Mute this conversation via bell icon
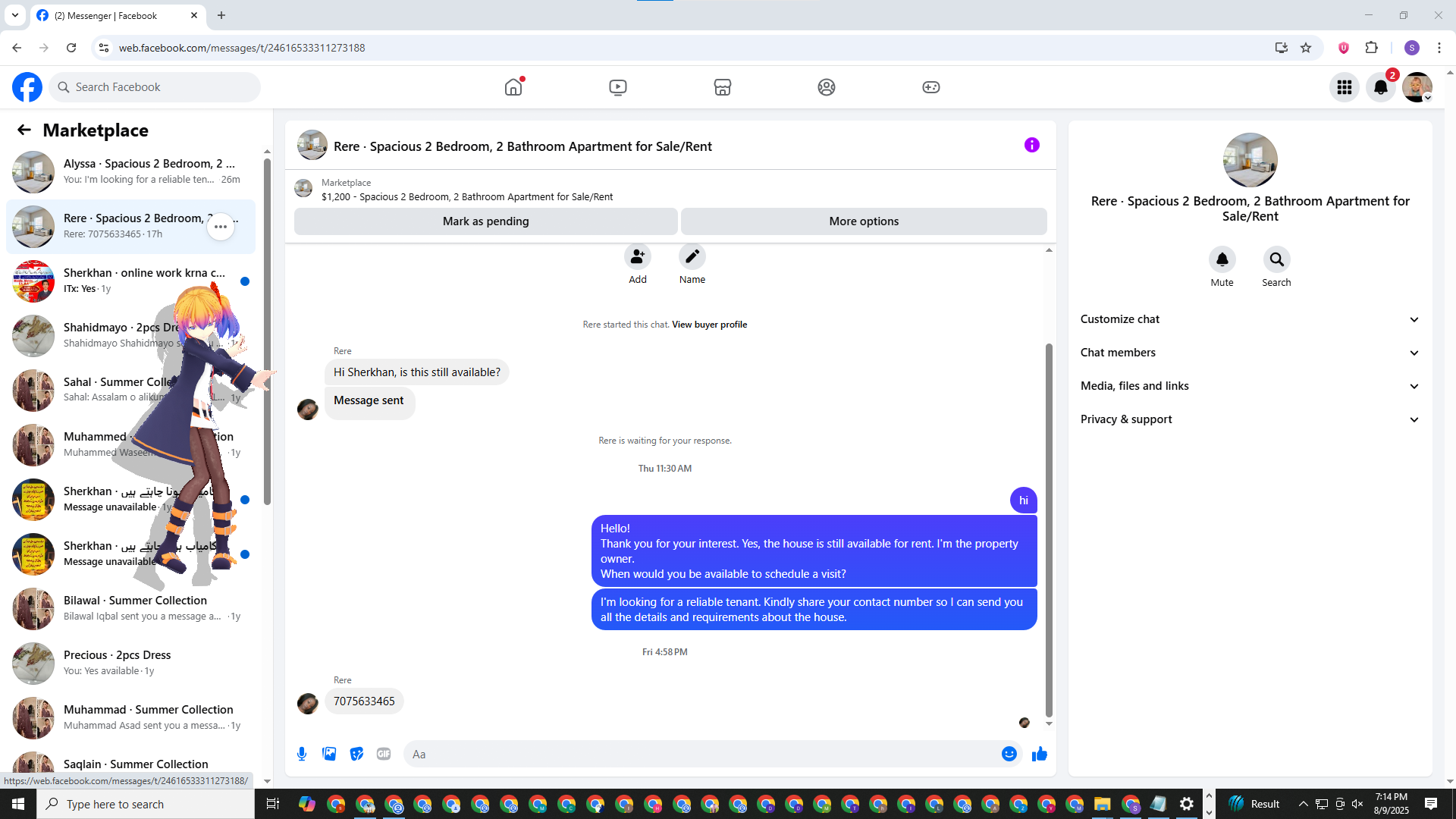1456x819 pixels. [1222, 260]
